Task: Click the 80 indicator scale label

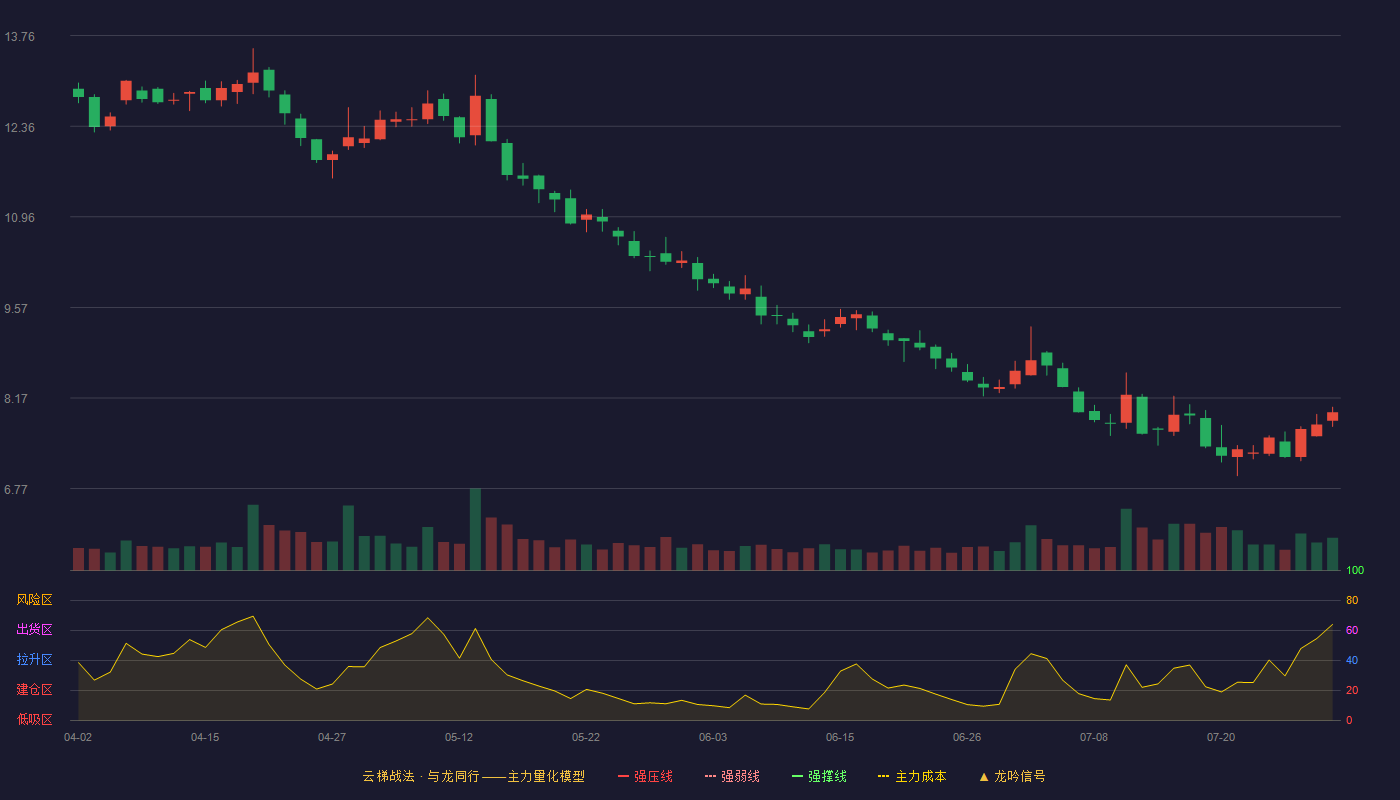Action: 1352,601
